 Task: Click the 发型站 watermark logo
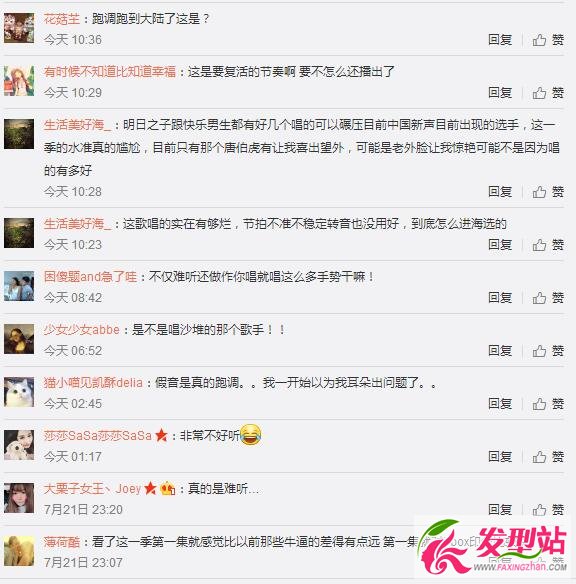point(493,548)
